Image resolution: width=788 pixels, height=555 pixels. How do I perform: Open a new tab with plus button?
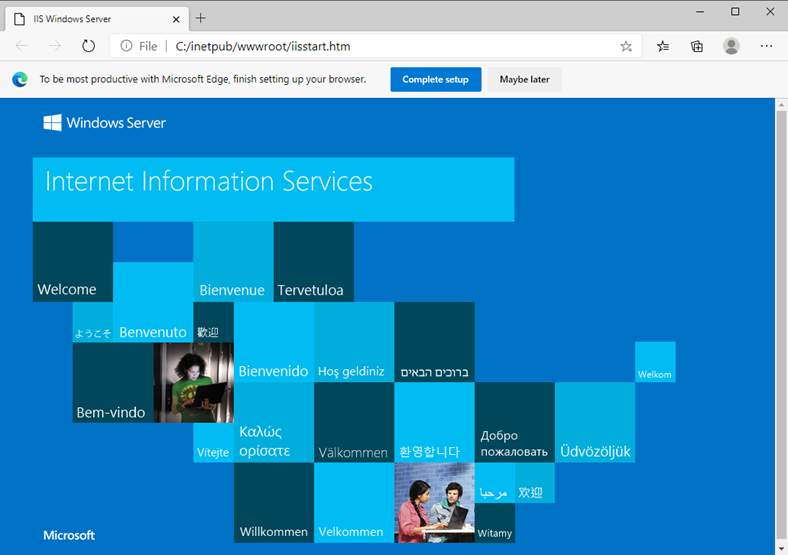tap(201, 19)
